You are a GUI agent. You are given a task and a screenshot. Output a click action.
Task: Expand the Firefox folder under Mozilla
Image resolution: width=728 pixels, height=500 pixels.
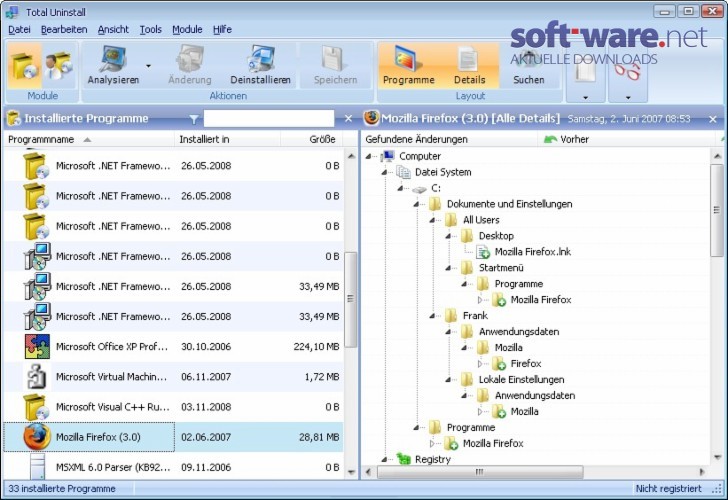click(x=480, y=364)
